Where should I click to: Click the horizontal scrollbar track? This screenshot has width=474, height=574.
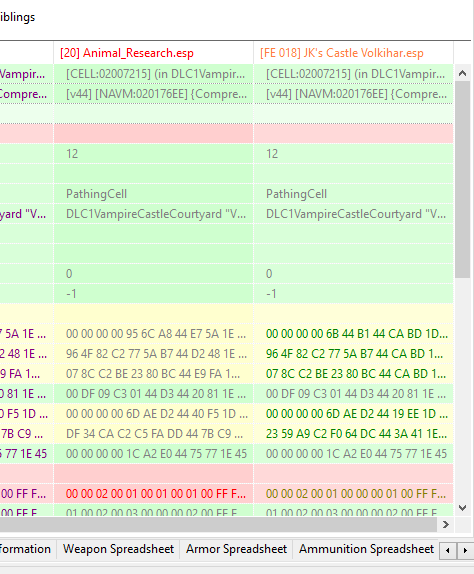(219, 525)
